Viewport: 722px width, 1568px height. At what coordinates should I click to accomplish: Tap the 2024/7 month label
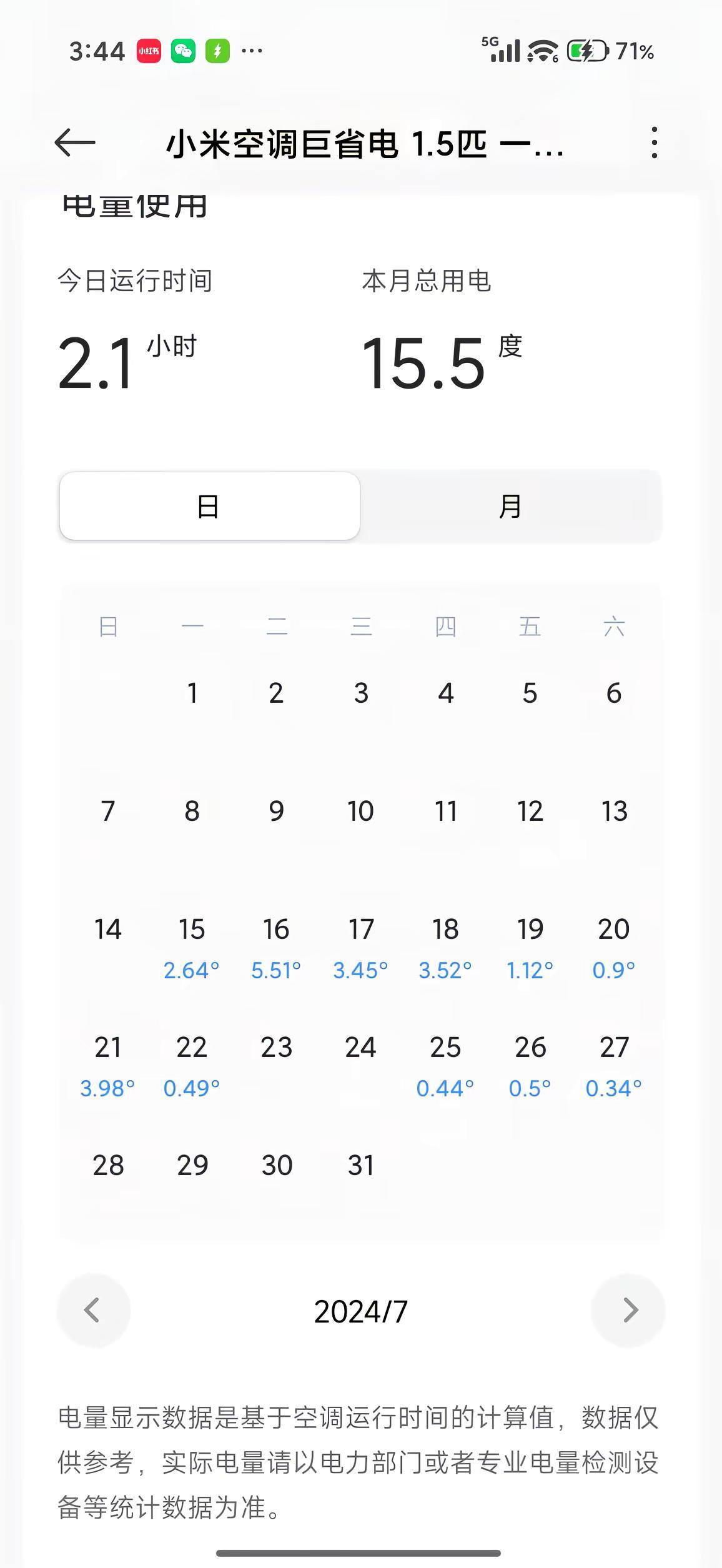tap(360, 1311)
